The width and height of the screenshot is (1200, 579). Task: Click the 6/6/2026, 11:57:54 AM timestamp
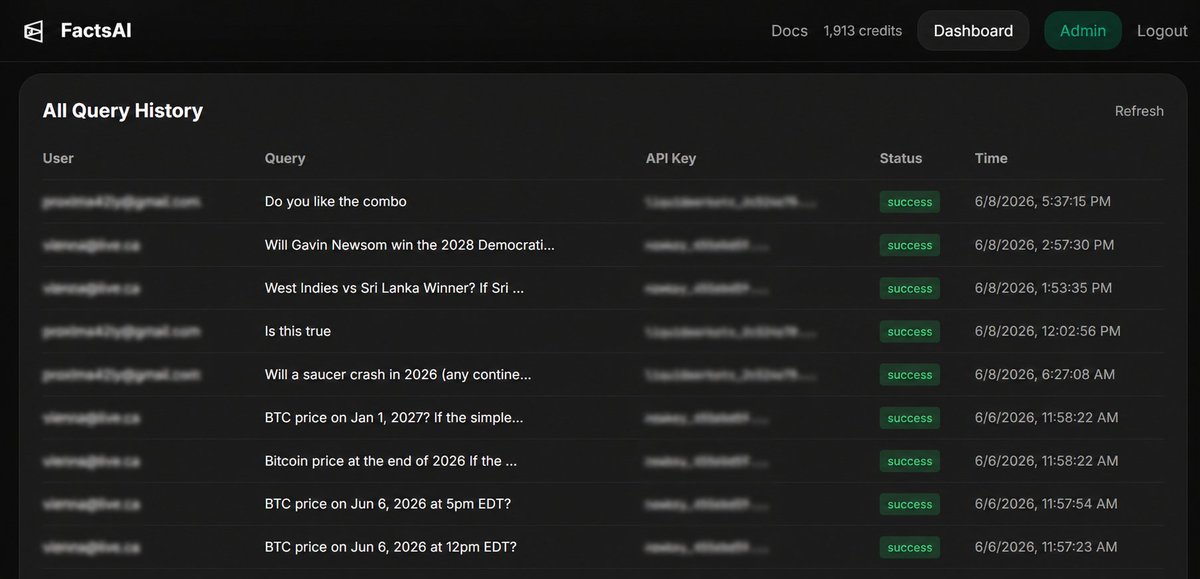[x=1047, y=504]
